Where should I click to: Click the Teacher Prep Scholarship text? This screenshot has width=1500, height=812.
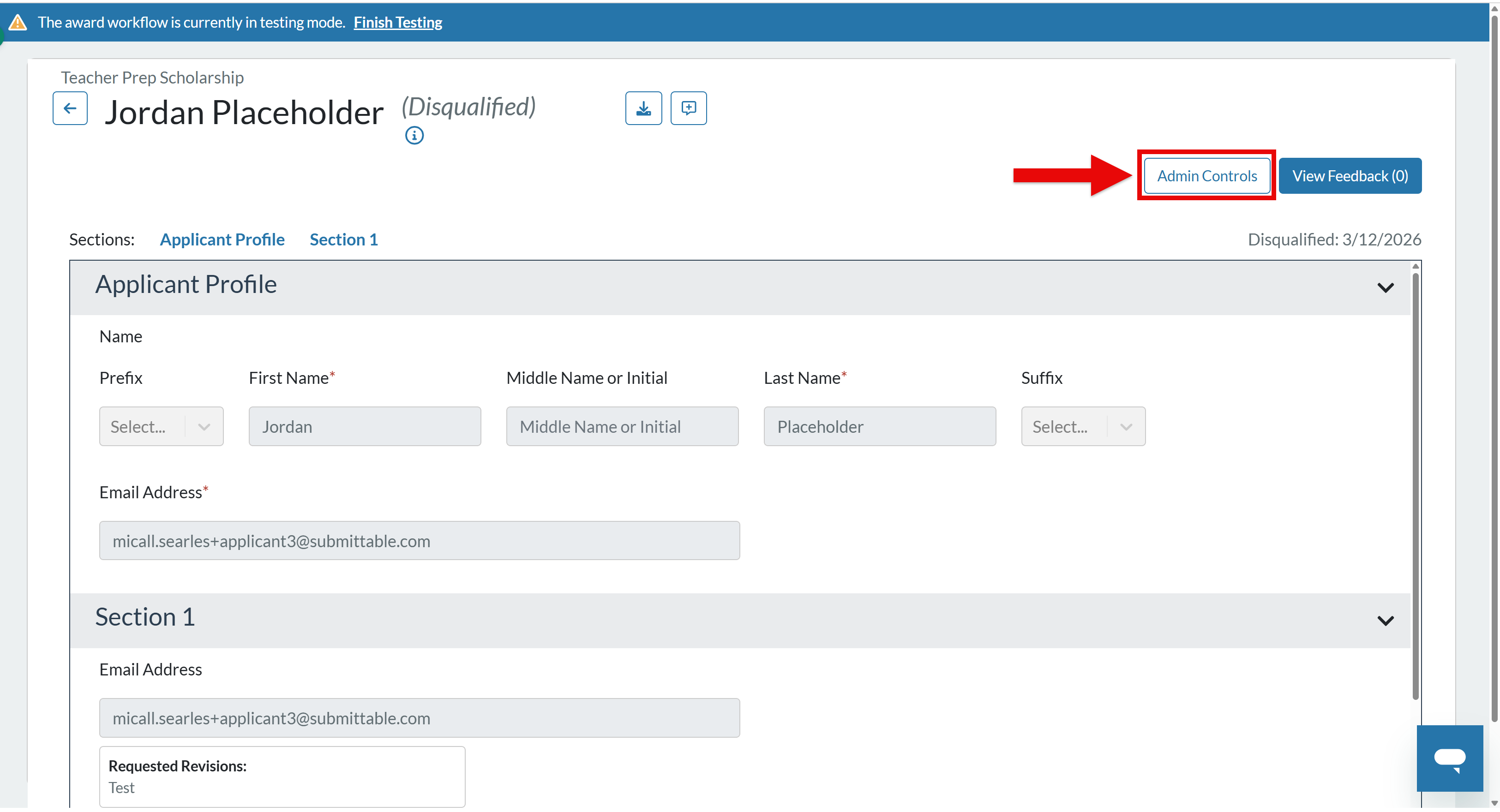tap(152, 78)
